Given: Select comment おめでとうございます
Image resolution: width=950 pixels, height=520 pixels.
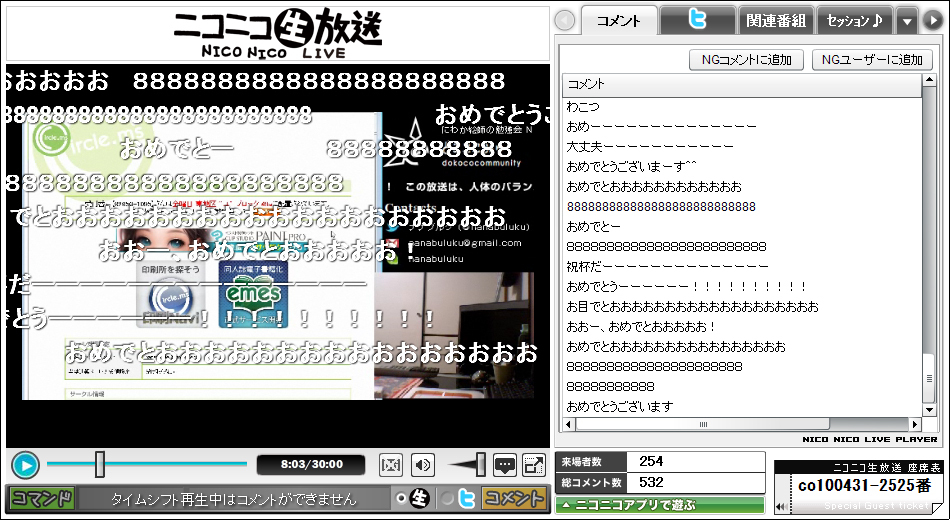Looking at the screenshot, I should (742, 407).
